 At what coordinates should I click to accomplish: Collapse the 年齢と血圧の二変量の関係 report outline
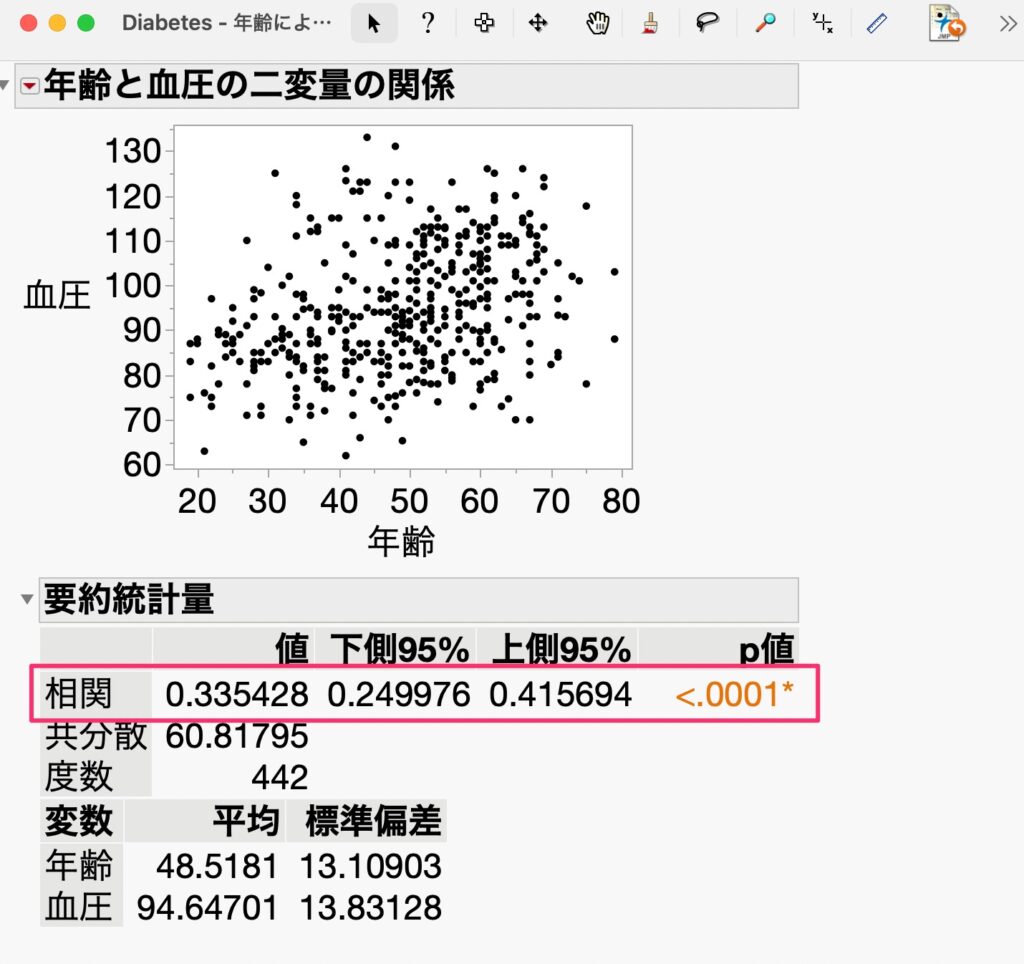pos(6,85)
